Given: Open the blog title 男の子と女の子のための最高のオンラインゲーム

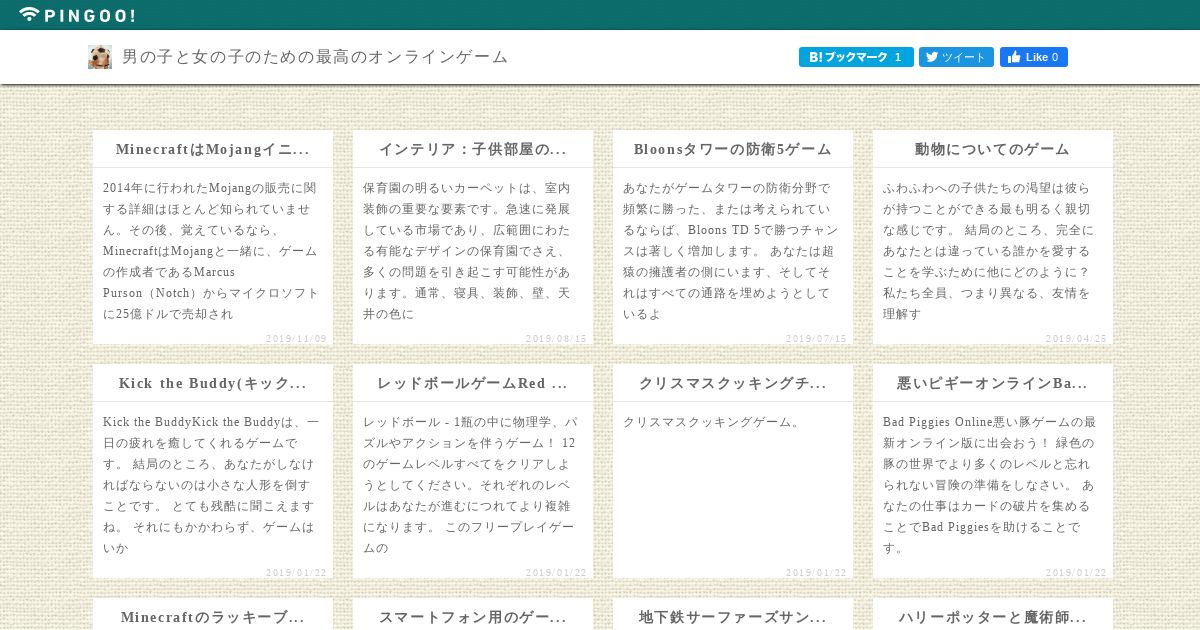Looking at the screenshot, I should point(315,57).
